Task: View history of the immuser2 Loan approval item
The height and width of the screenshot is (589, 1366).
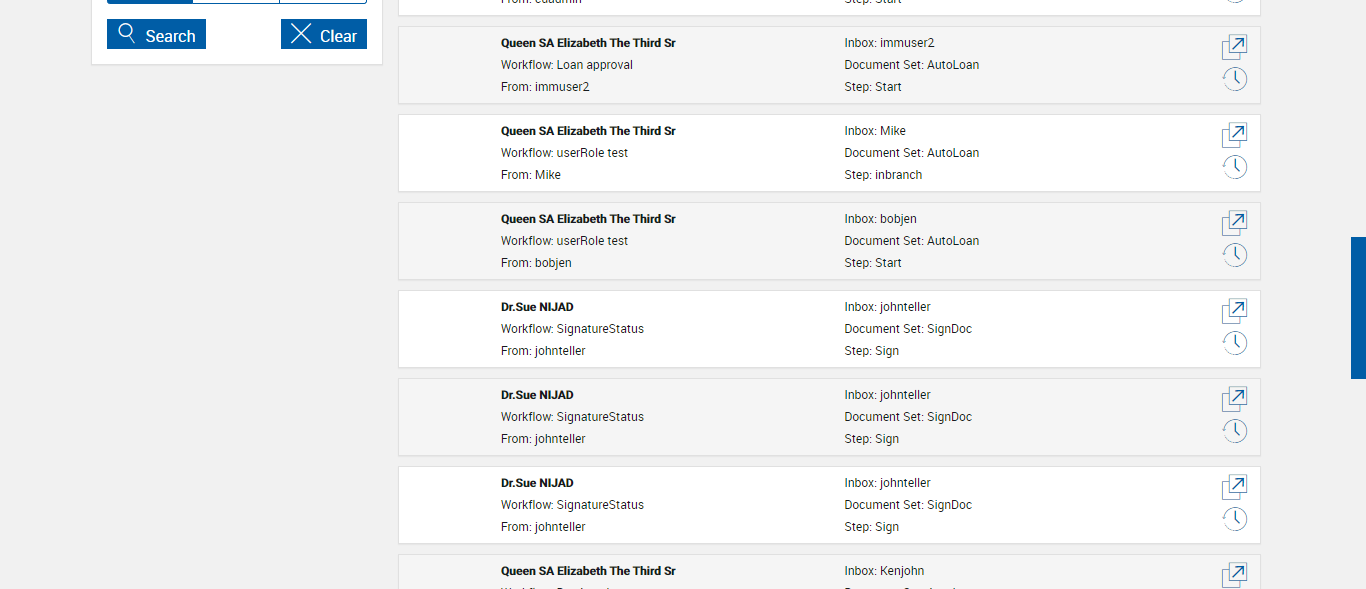Action: [1234, 79]
